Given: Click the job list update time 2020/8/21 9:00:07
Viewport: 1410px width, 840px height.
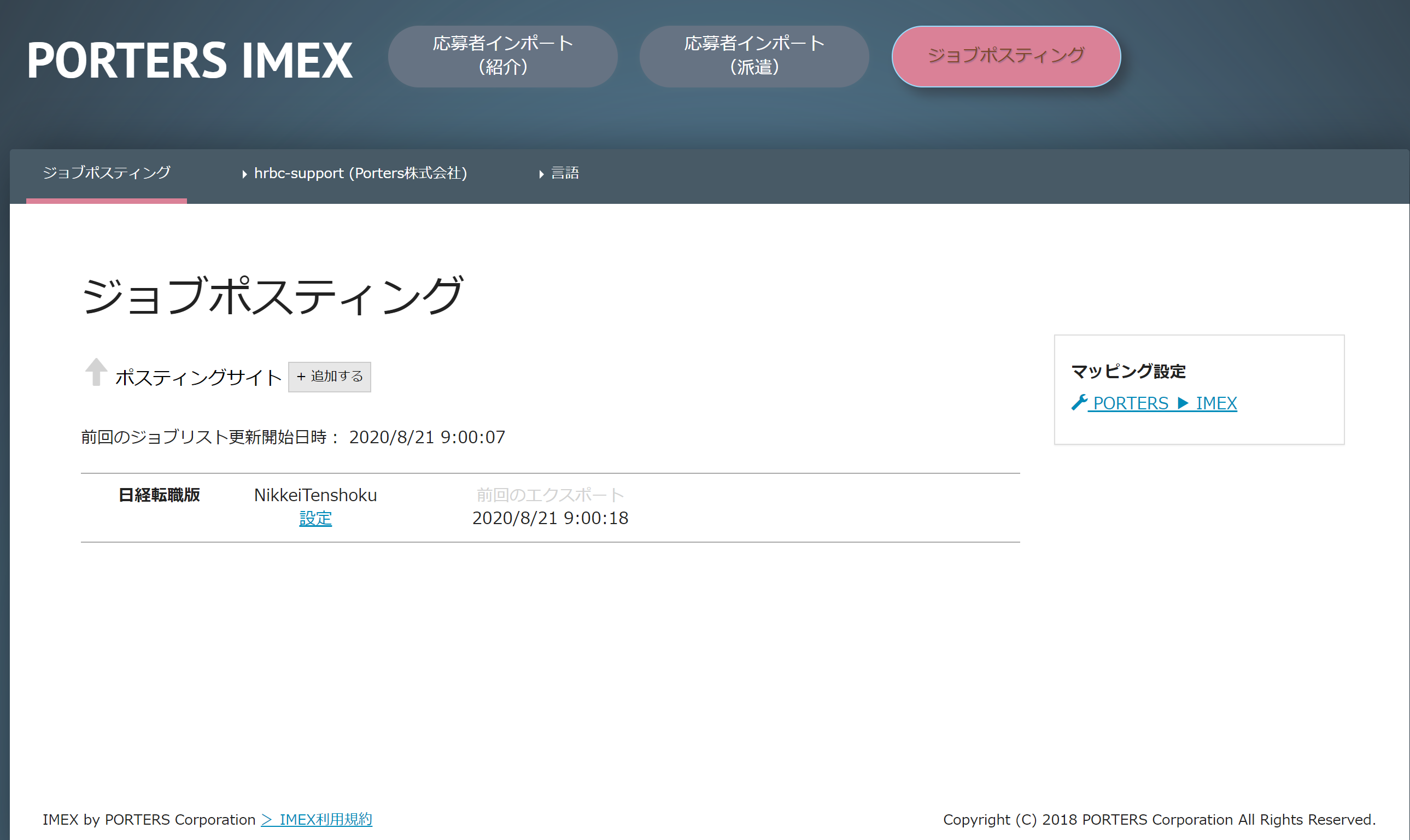Looking at the screenshot, I should (x=427, y=437).
